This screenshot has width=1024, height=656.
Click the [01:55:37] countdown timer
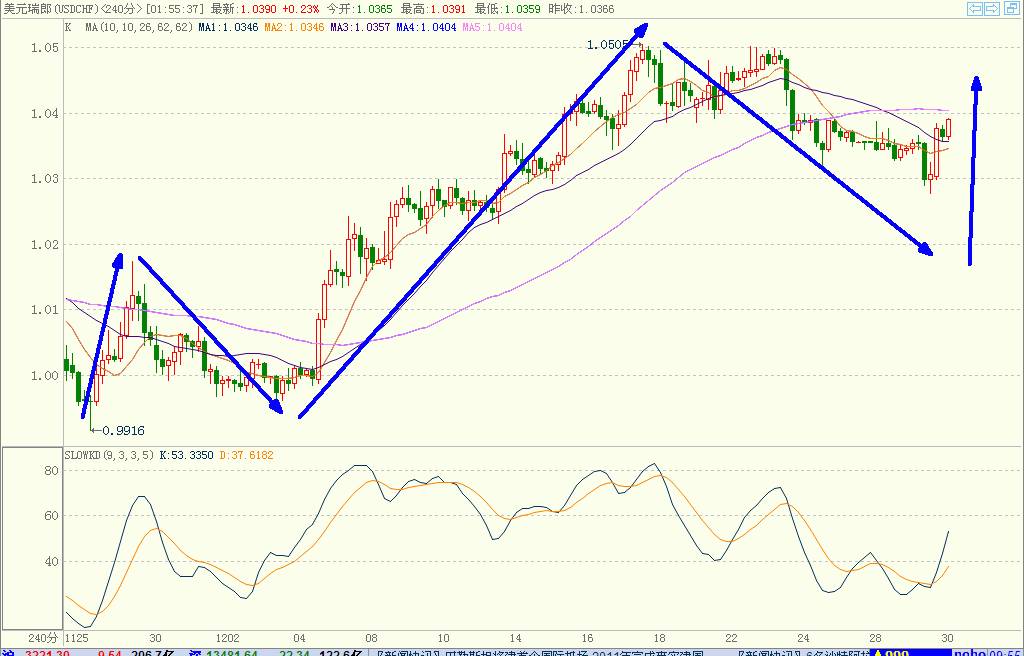pyautogui.click(x=175, y=9)
